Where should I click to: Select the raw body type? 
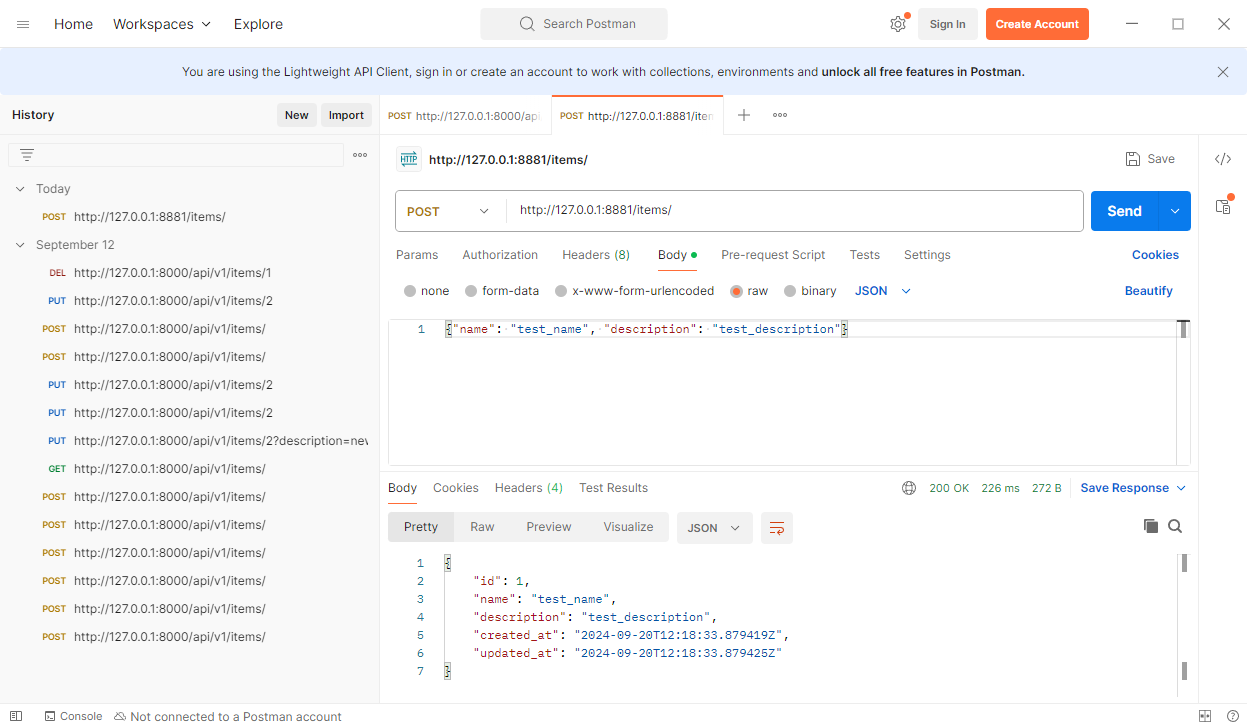click(x=749, y=291)
